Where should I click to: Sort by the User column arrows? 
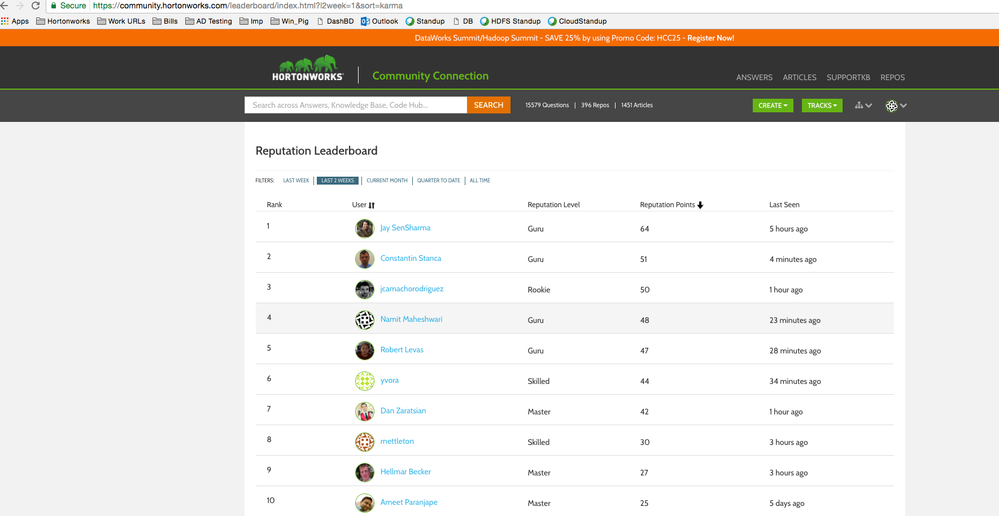371,205
